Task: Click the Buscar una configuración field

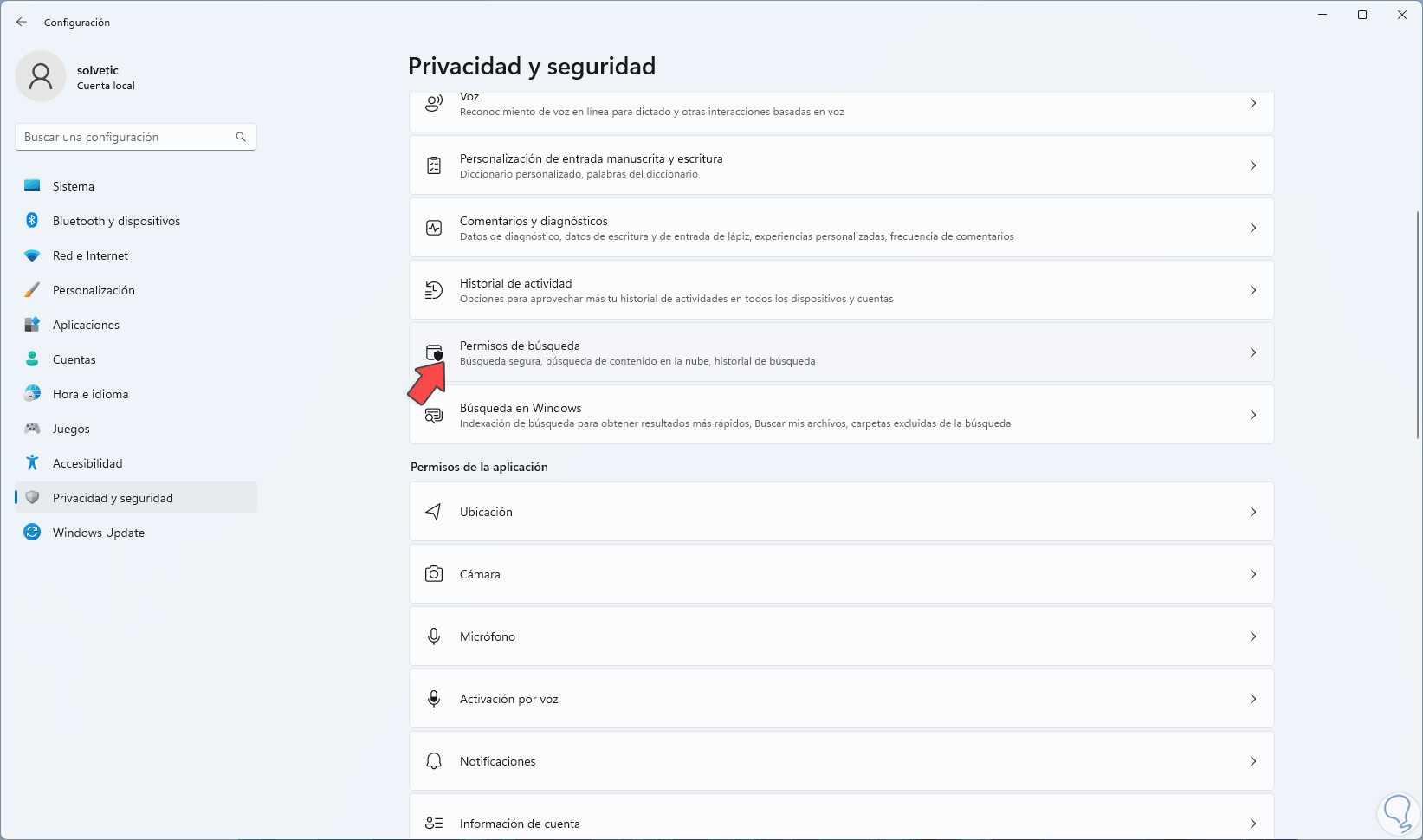Action: coord(126,137)
